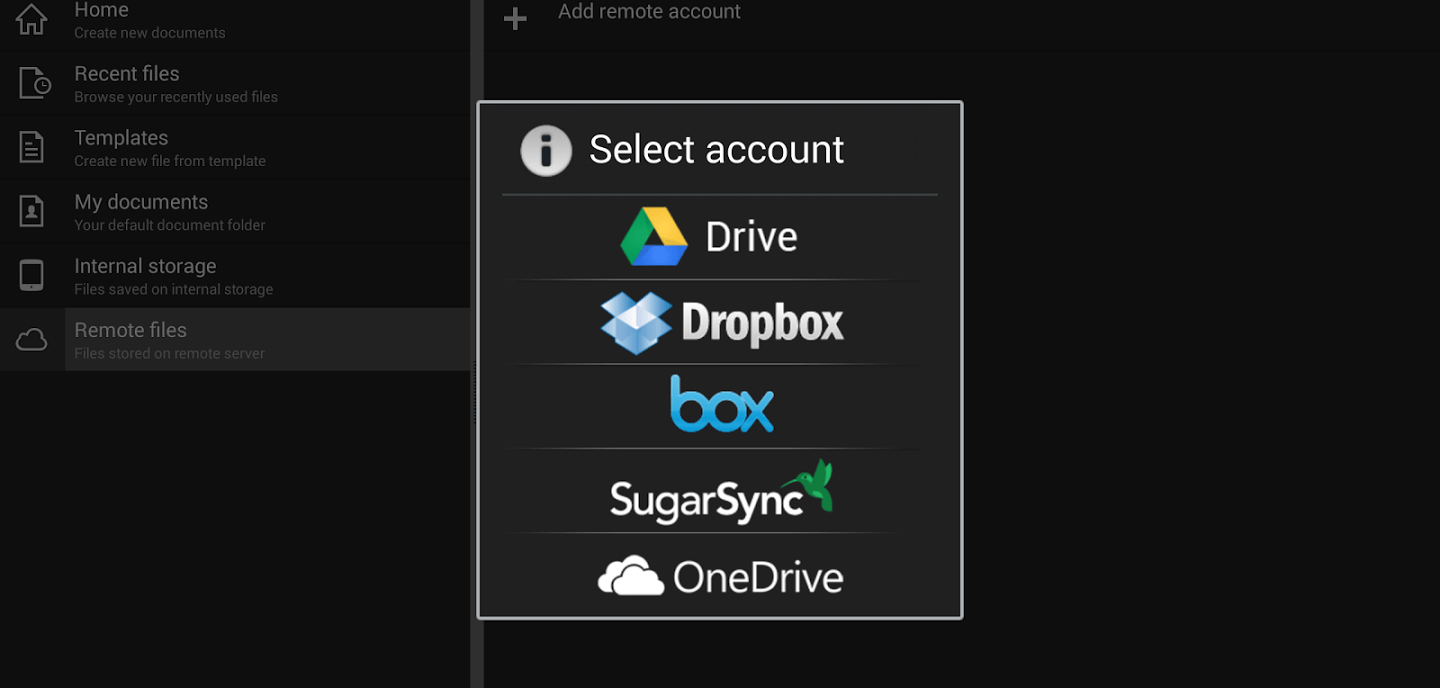Open Recent files in sidebar
Viewport: 1440px width, 688px height.
click(235, 84)
